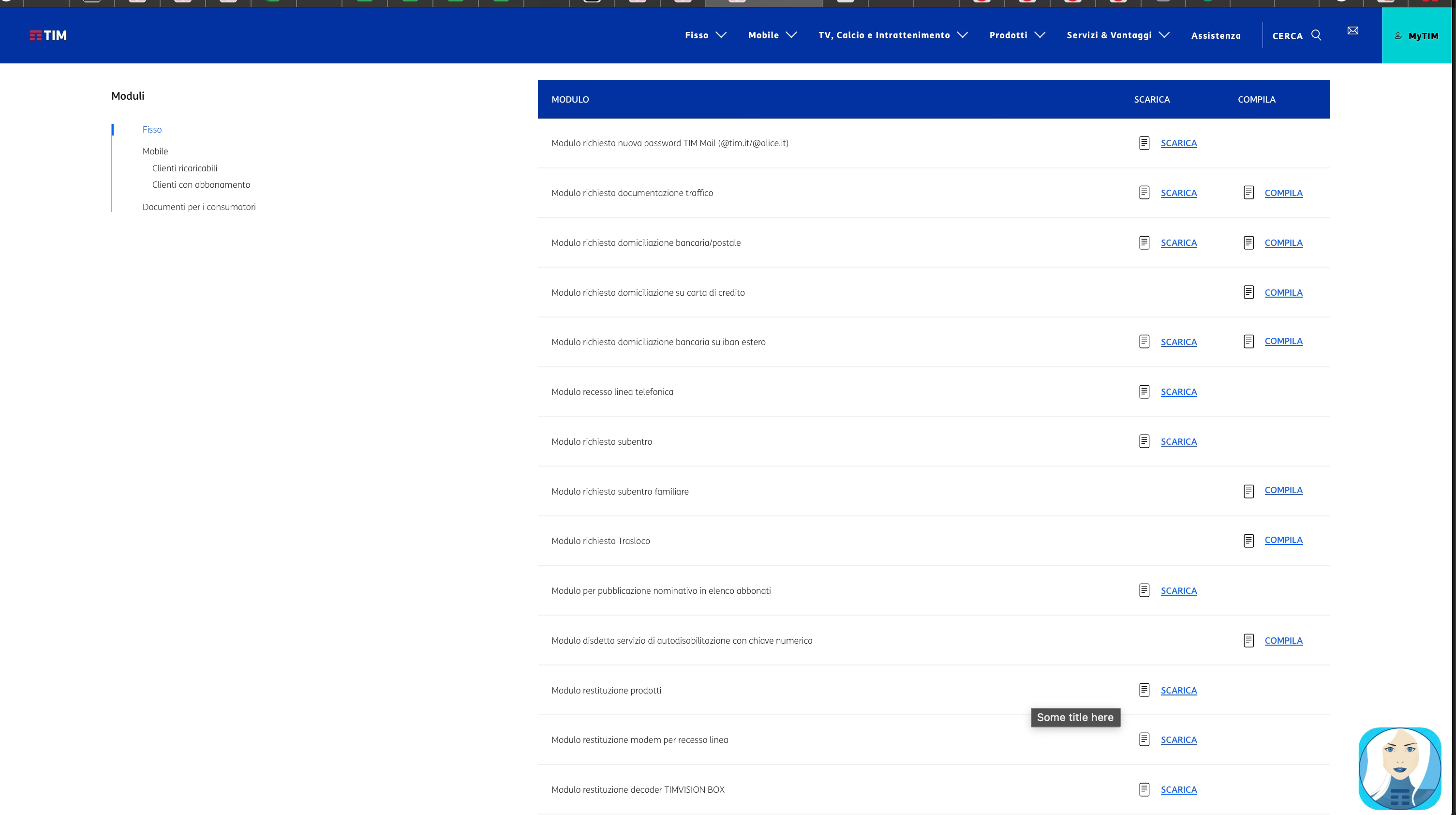Click the MODULO column header

pyautogui.click(x=570, y=100)
